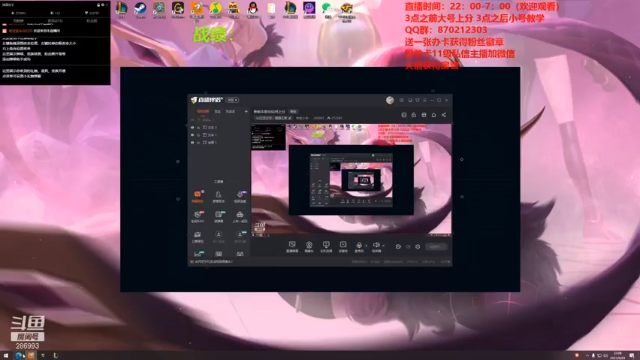This screenshot has height=360, width=640.
Task: Toggle eye visibility of the last source layer
Action: 193,142
